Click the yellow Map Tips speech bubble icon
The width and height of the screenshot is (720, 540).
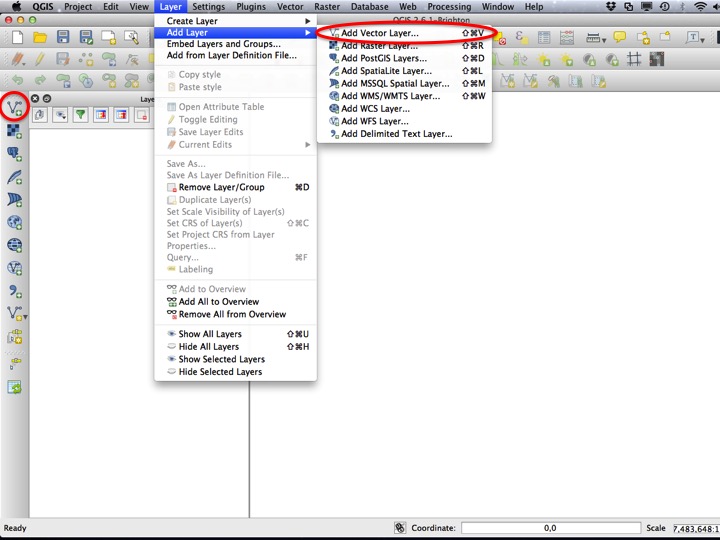620,37
